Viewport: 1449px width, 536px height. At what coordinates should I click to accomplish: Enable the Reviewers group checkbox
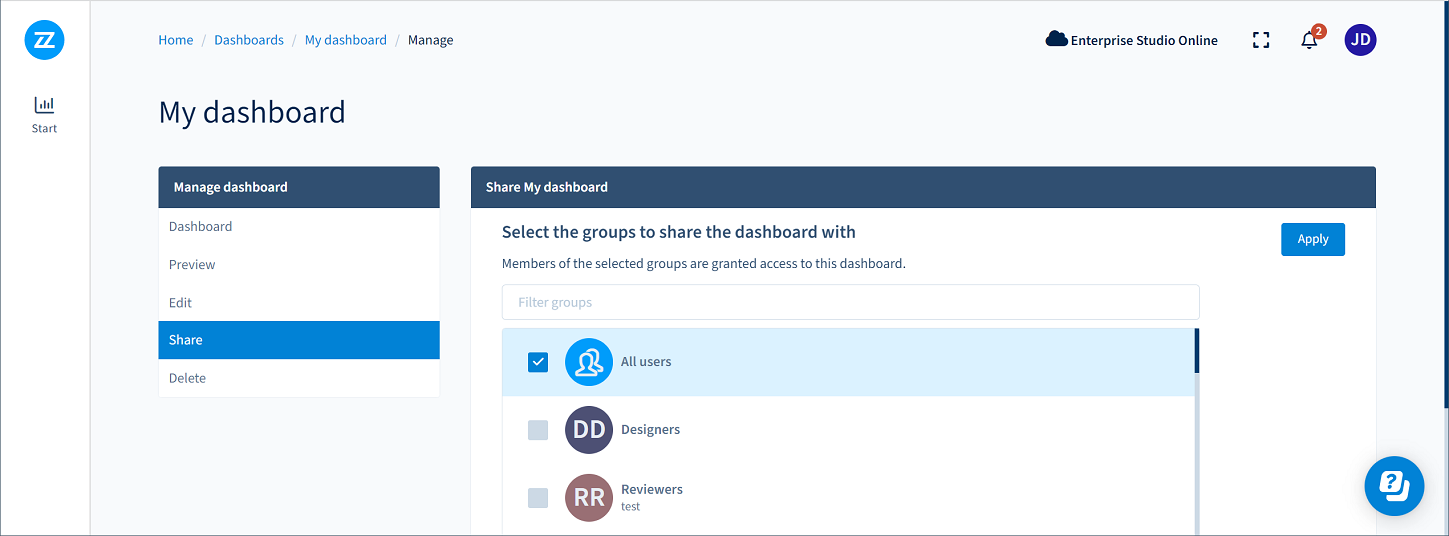click(538, 498)
